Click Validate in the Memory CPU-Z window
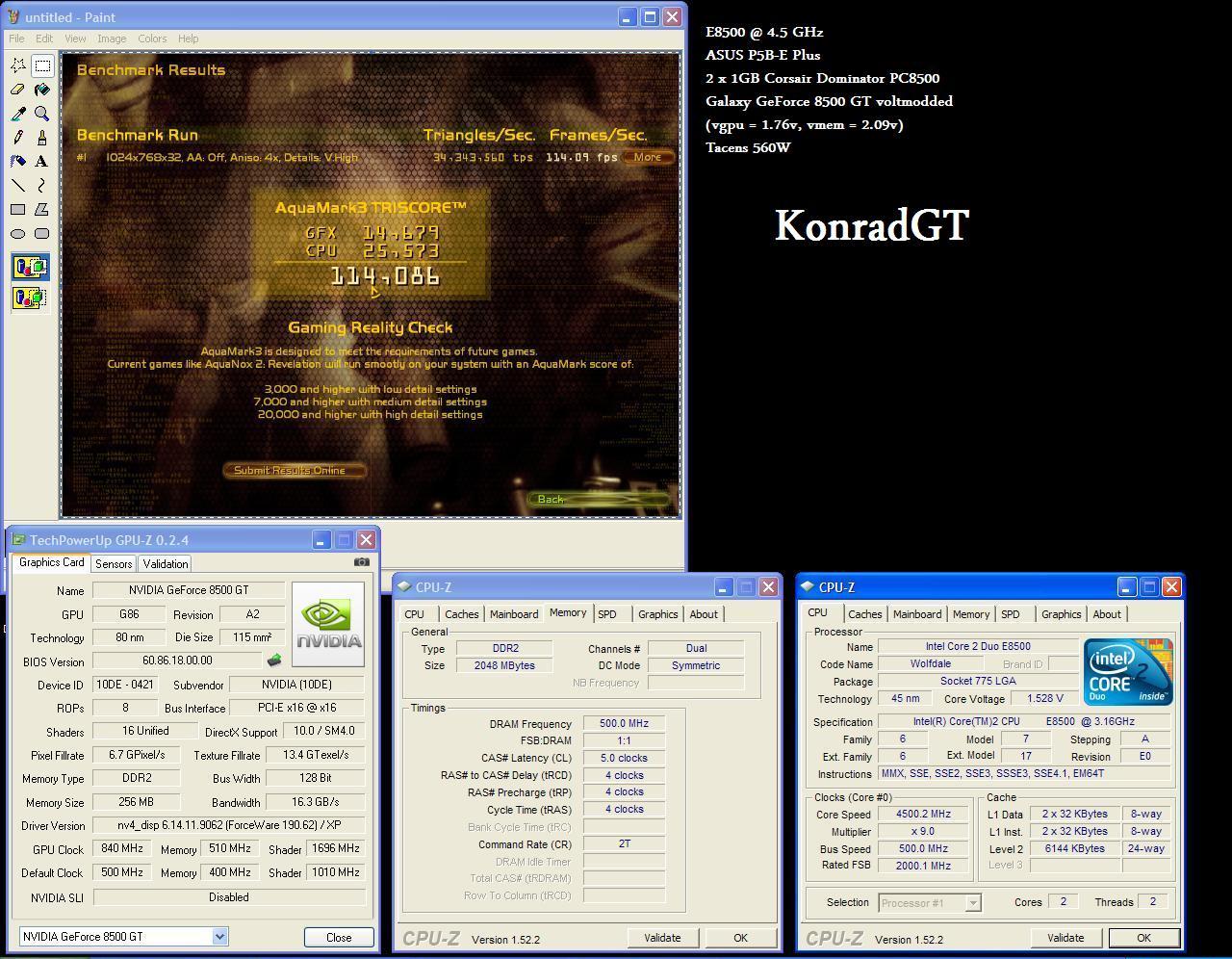Viewport: 1232px width, 959px height. (x=662, y=938)
